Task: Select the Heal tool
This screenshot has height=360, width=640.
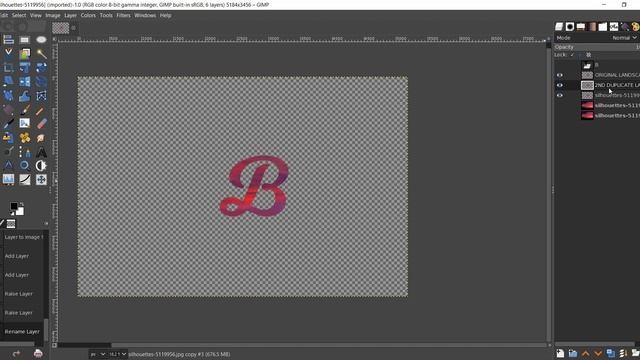Action: (24, 138)
